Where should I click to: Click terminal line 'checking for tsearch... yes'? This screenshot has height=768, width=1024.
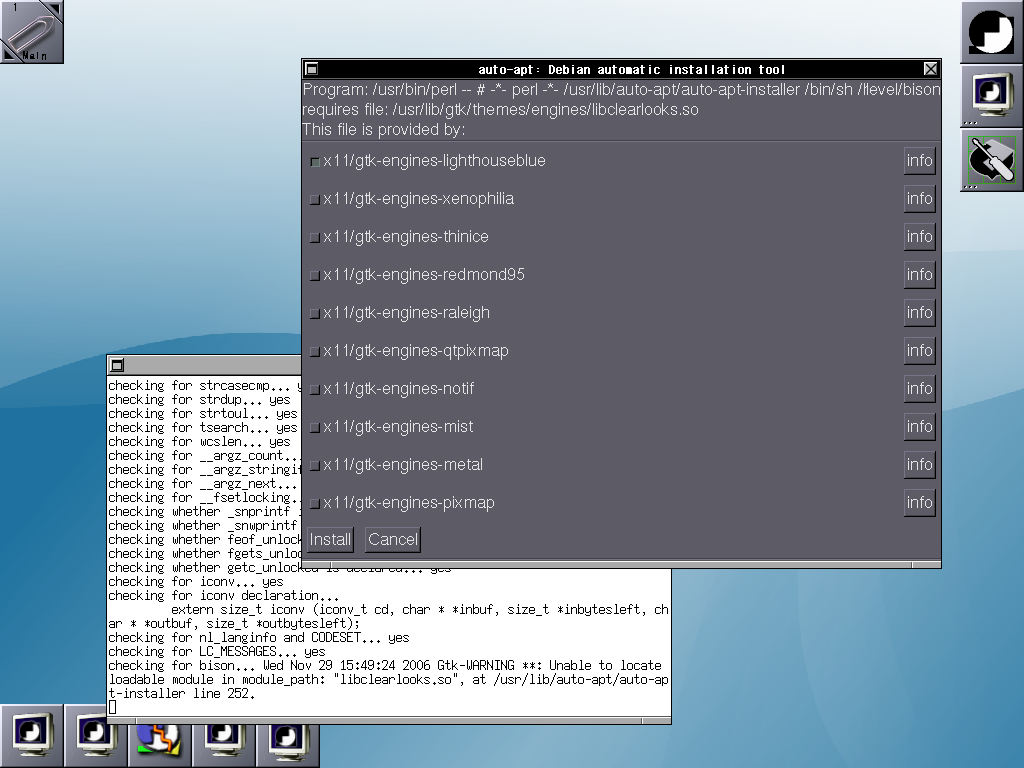pos(203,428)
